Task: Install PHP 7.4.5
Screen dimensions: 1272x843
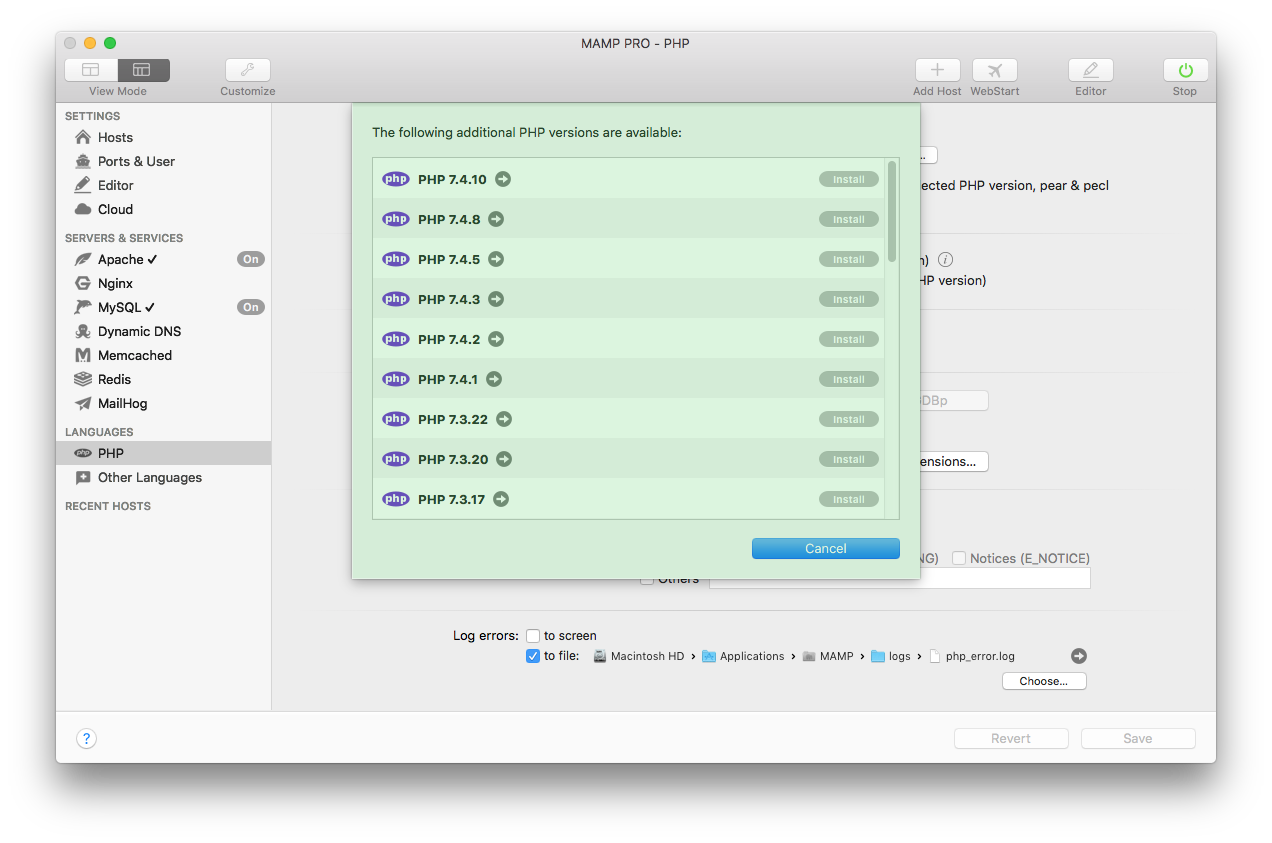Action: coord(848,259)
